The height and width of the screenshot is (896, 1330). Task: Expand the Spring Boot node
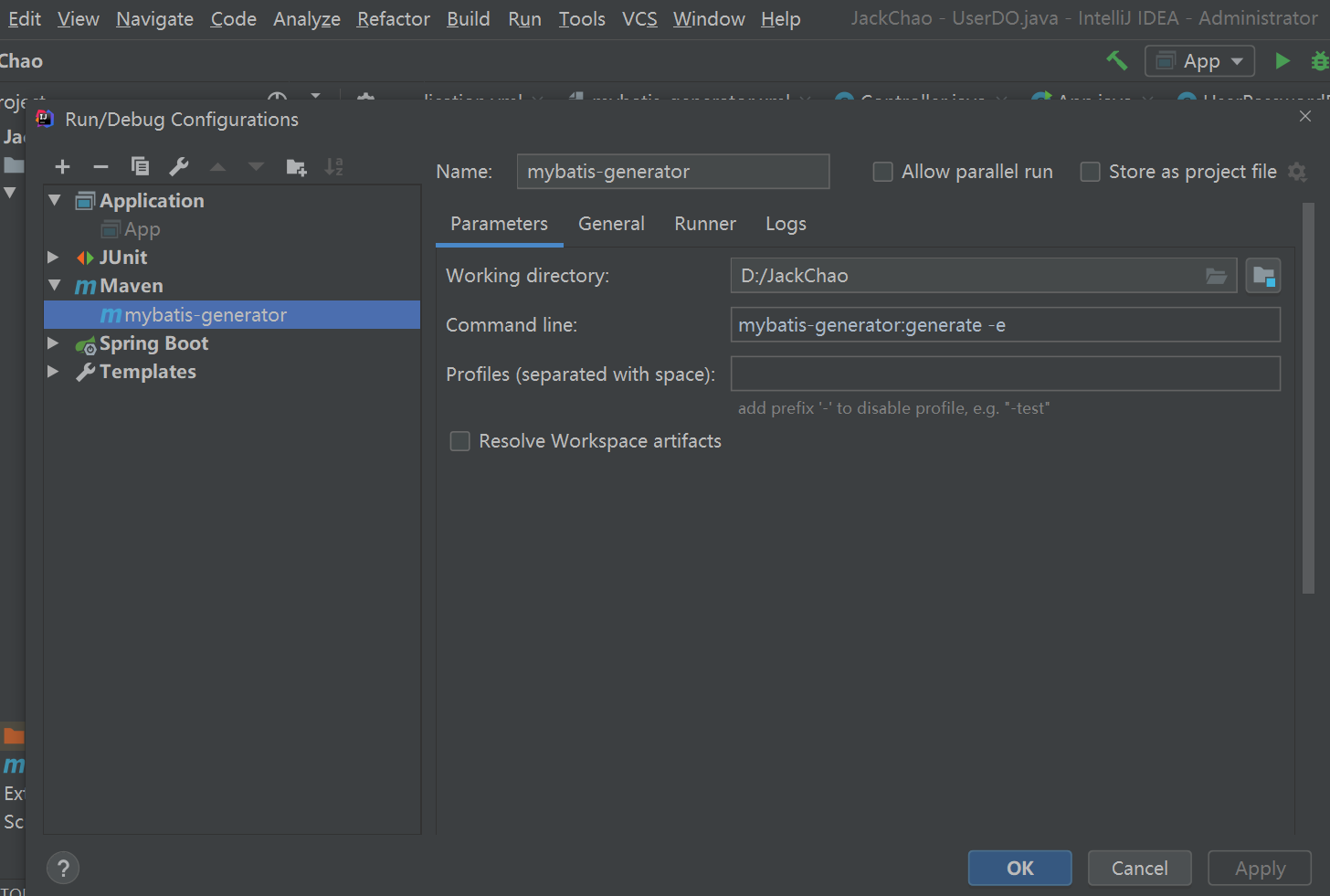(53, 343)
